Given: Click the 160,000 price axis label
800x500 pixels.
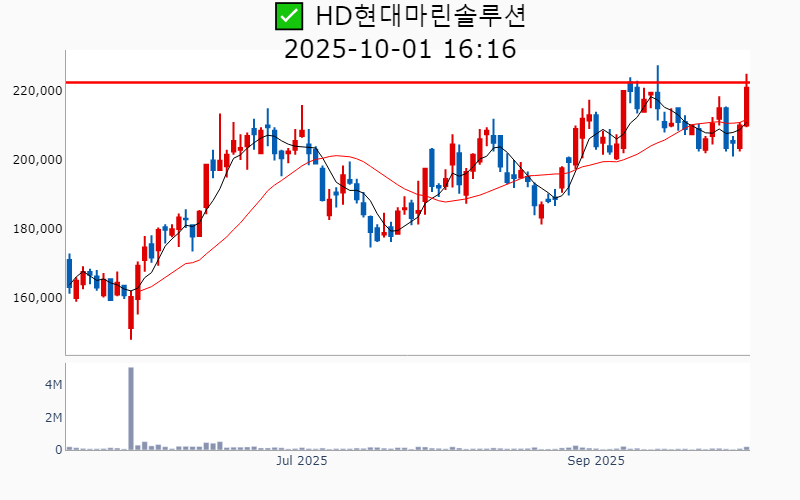Looking at the screenshot, I should tap(36, 298).
